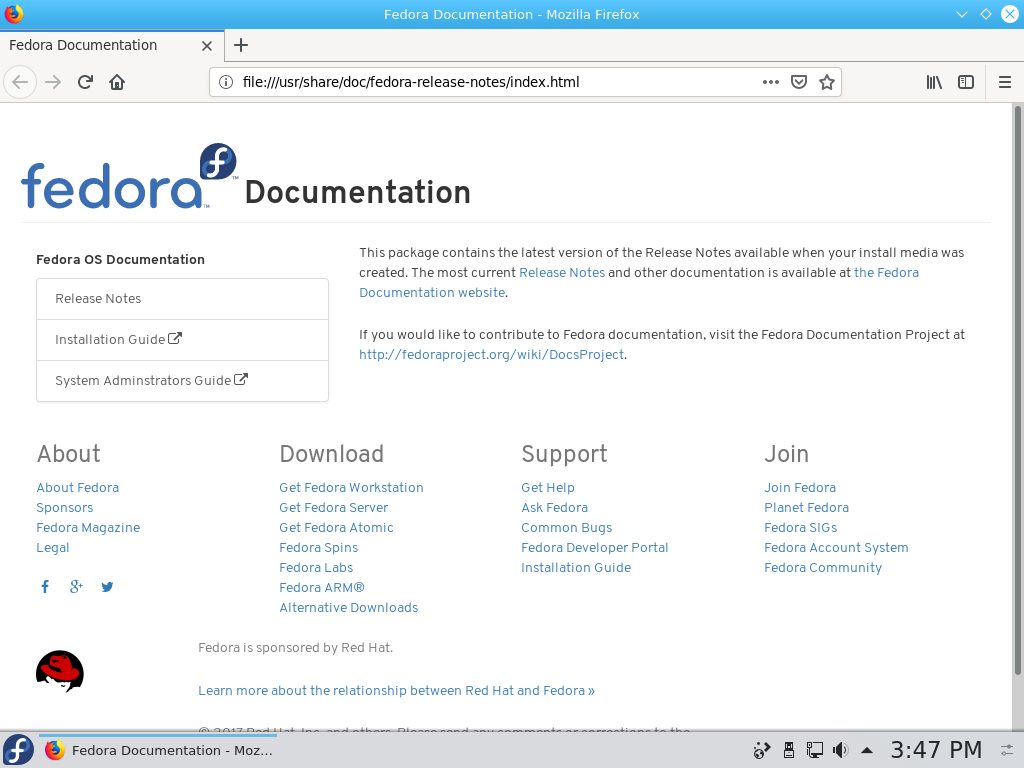
Task: Open Ask Fedora link
Action: (x=554, y=508)
